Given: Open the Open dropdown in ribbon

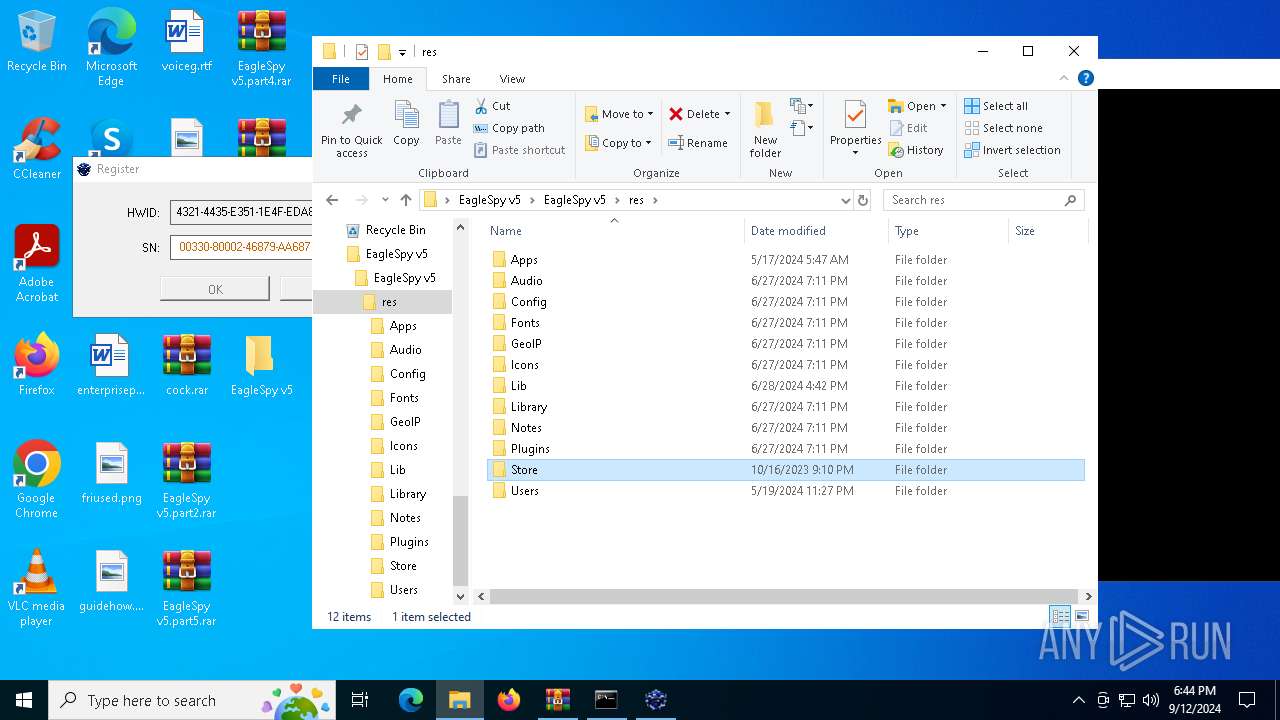Looking at the screenshot, I should point(917,106).
